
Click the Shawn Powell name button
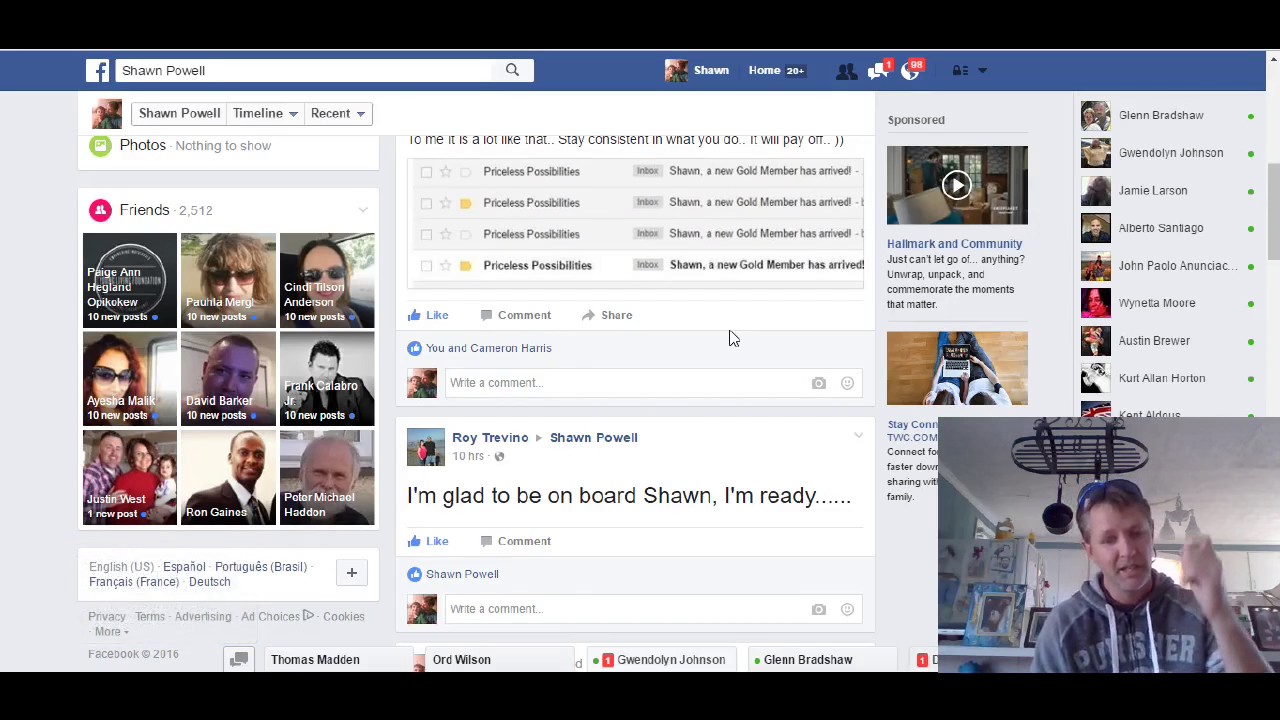[x=179, y=114]
